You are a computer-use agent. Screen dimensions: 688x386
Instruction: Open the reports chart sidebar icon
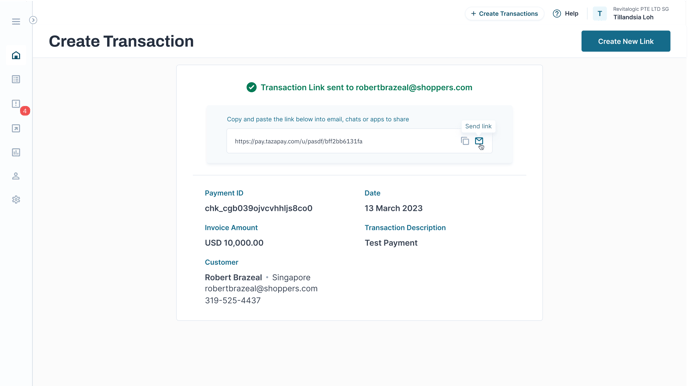click(x=16, y=152)
